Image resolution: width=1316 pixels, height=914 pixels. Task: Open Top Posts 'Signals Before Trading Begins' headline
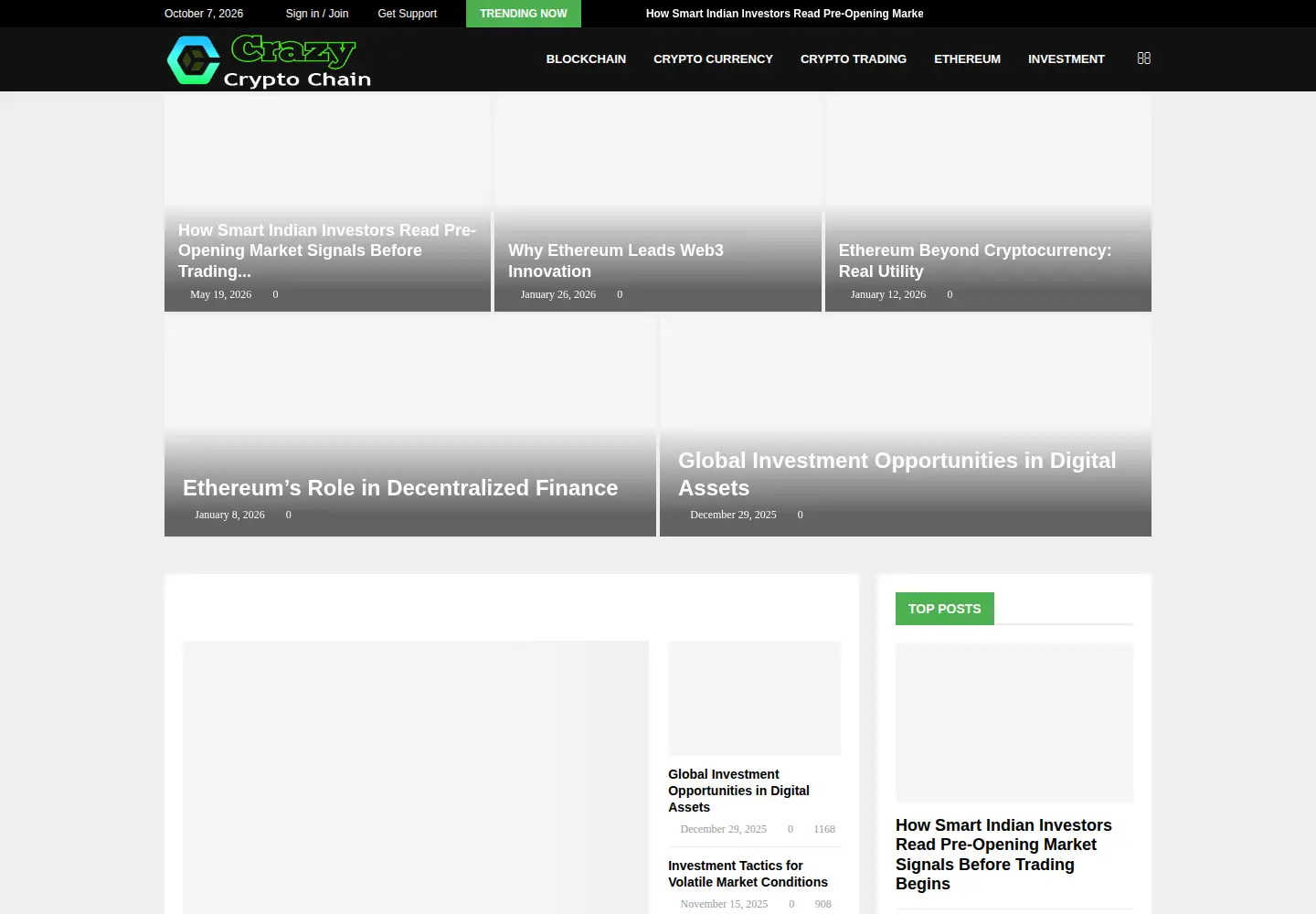tap(1003, 855)
